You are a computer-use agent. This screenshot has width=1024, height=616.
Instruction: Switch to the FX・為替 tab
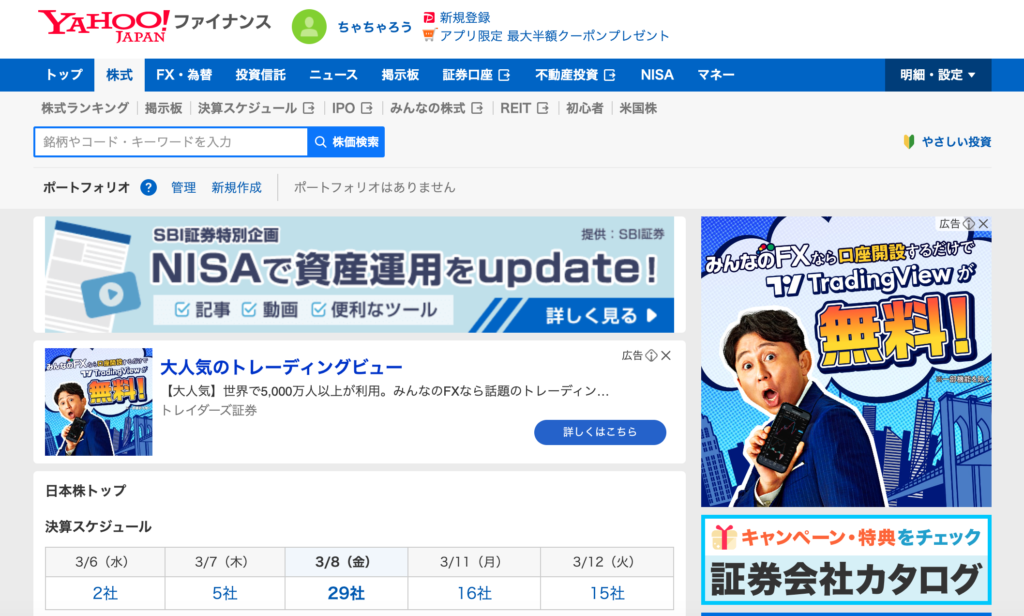[x=184, y=75]
